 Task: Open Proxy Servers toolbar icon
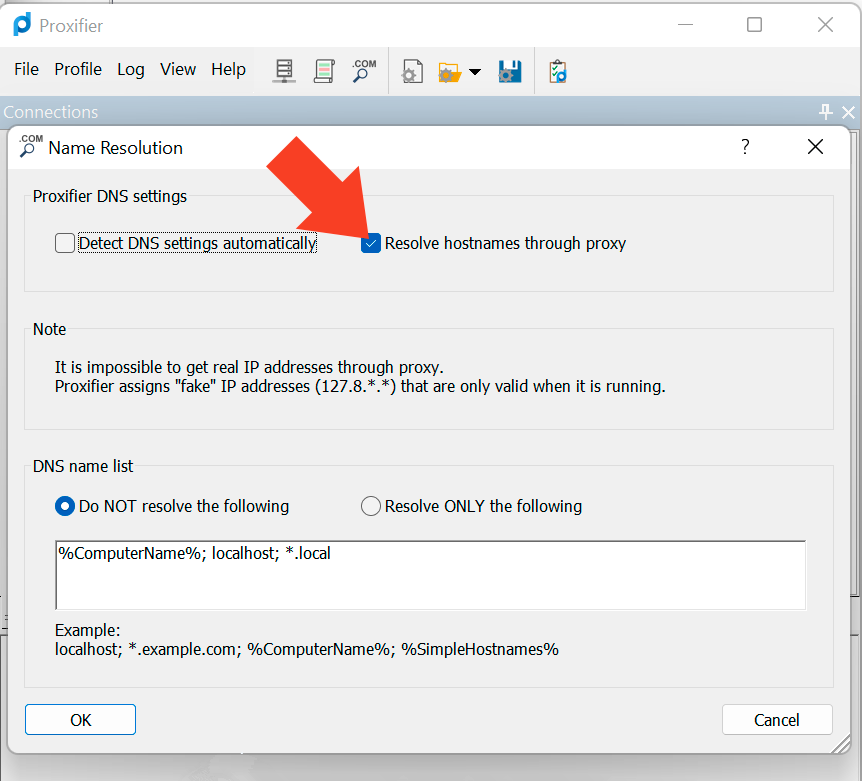(285, 70)
